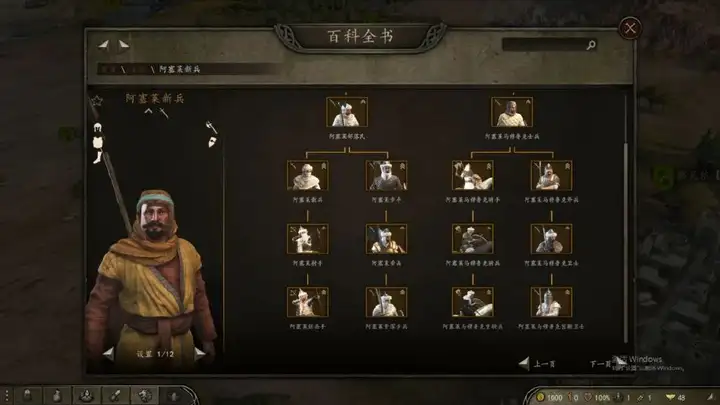
Task: Focus the encyclopedia search field
Action: (544, 45)
